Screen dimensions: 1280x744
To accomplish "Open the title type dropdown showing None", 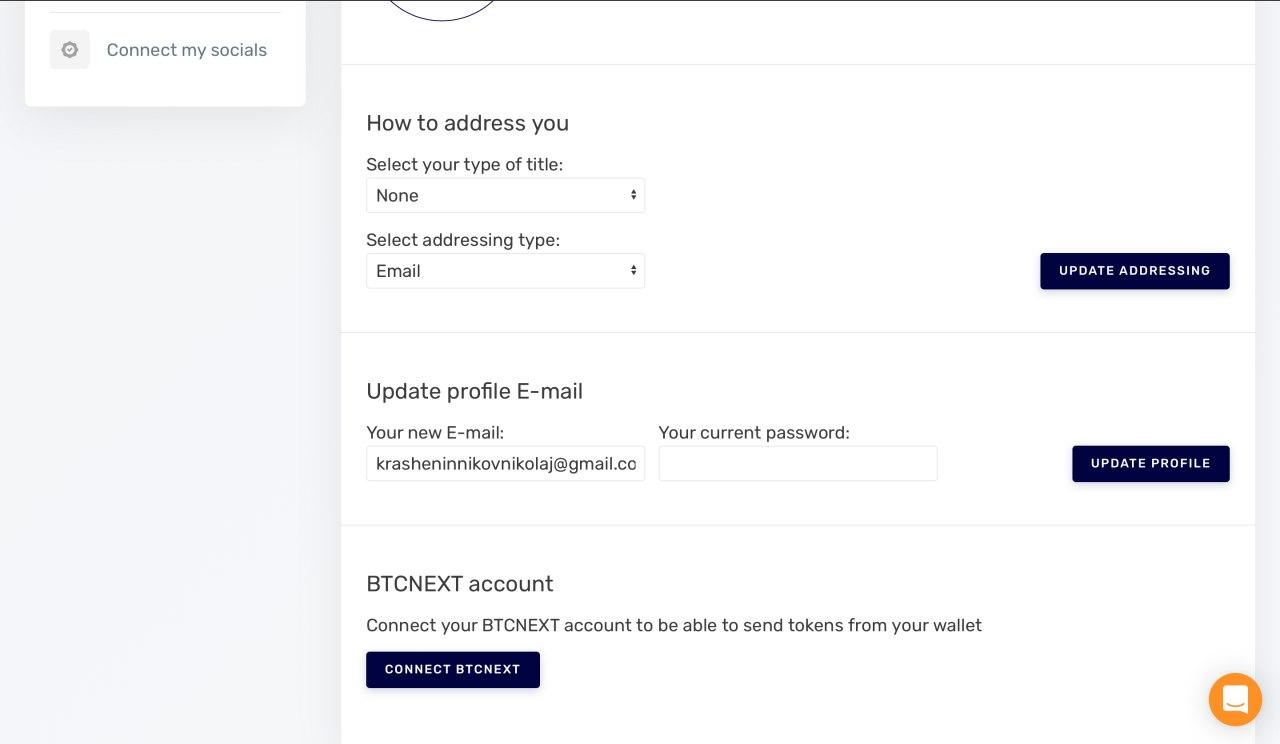I will (x=505, y=195).
